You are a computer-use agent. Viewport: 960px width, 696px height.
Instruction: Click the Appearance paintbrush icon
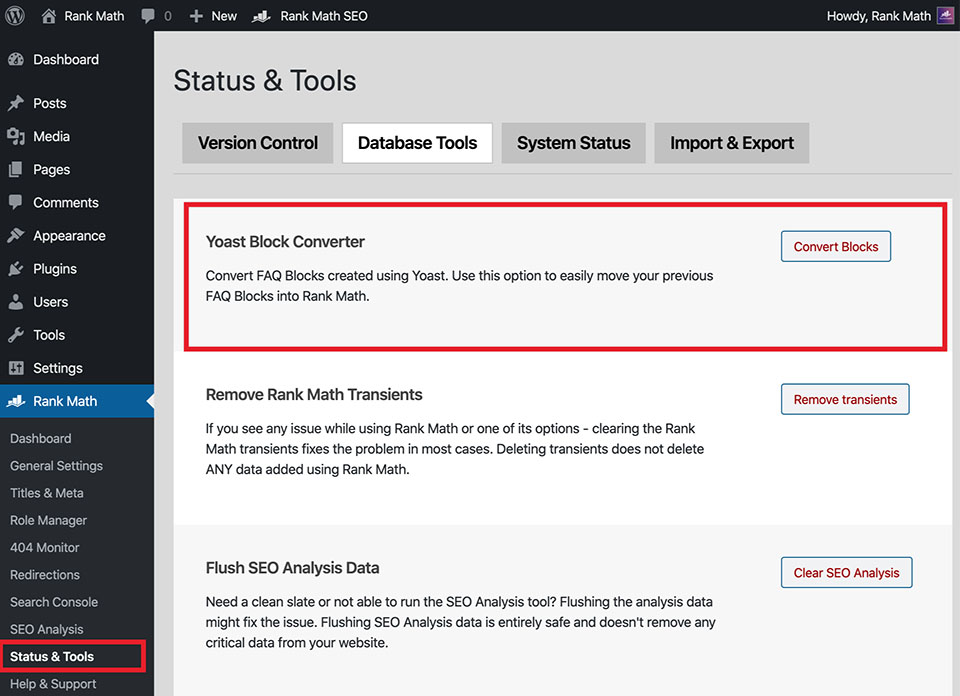[x=16, y=236]
